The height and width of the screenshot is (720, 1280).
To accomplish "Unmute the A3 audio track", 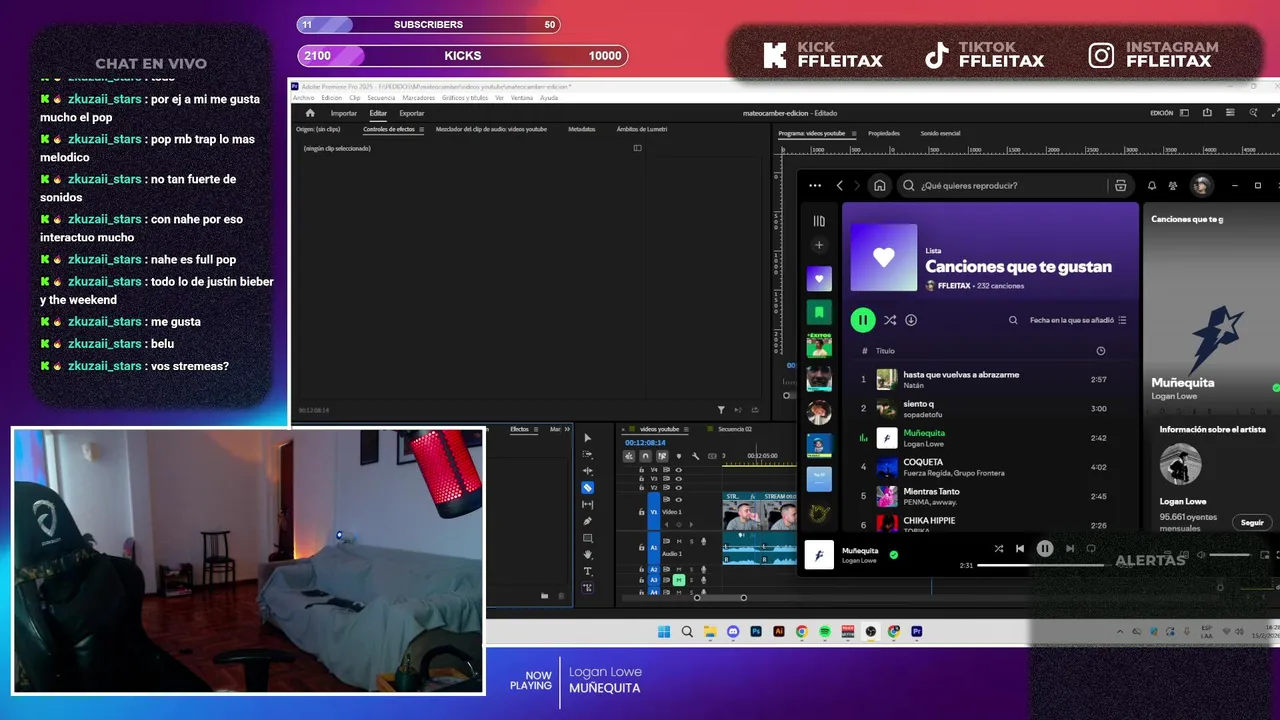I will tap(679, 580).
